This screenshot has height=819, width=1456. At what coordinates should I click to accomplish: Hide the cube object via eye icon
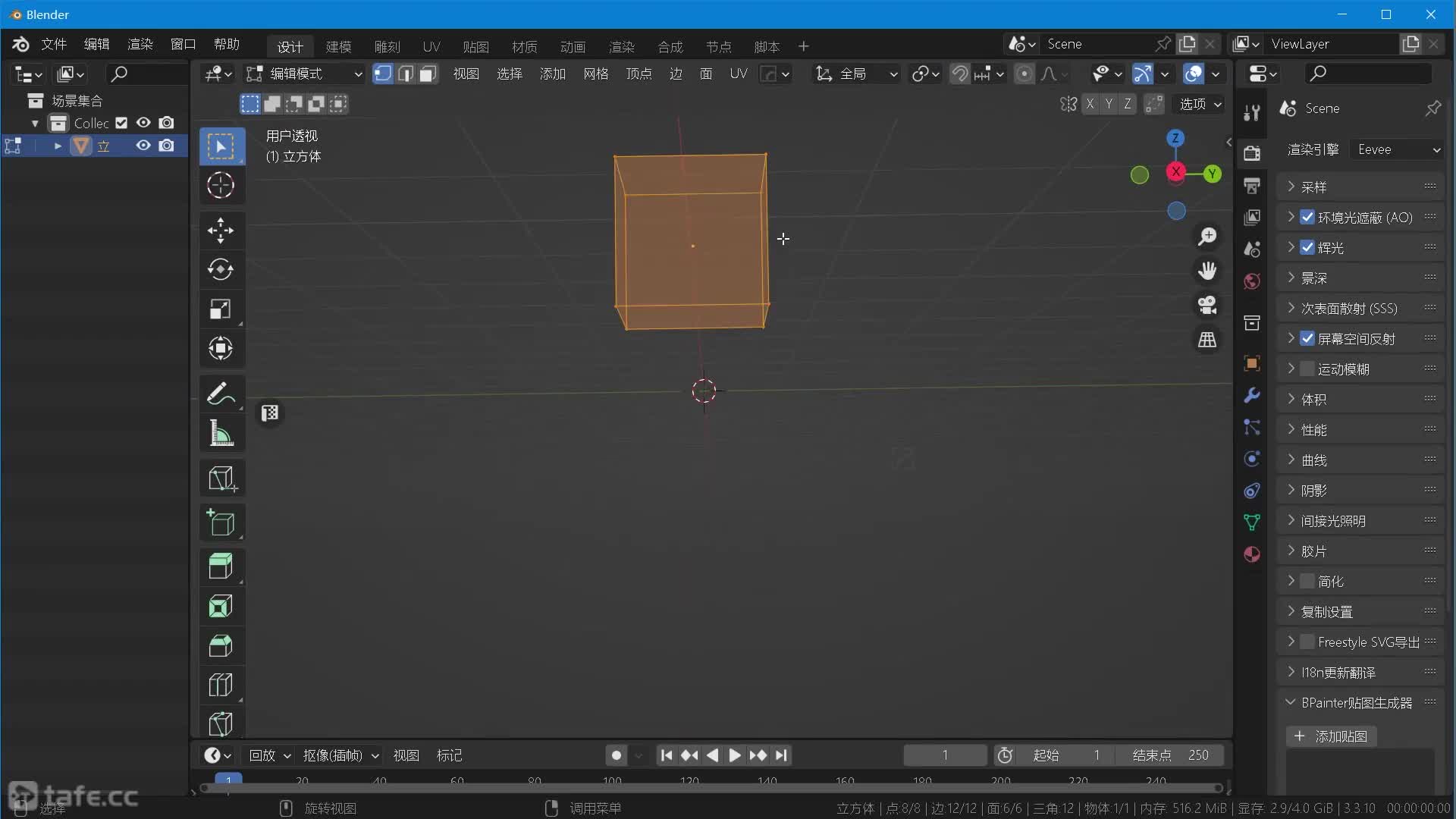pyautogui.click(x=143, y=146)
